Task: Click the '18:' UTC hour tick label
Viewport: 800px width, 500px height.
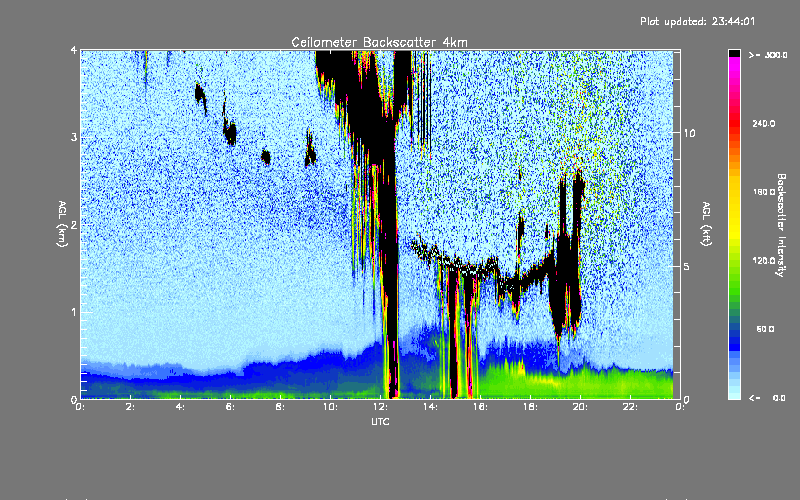Action: click(x=530, y=407)
